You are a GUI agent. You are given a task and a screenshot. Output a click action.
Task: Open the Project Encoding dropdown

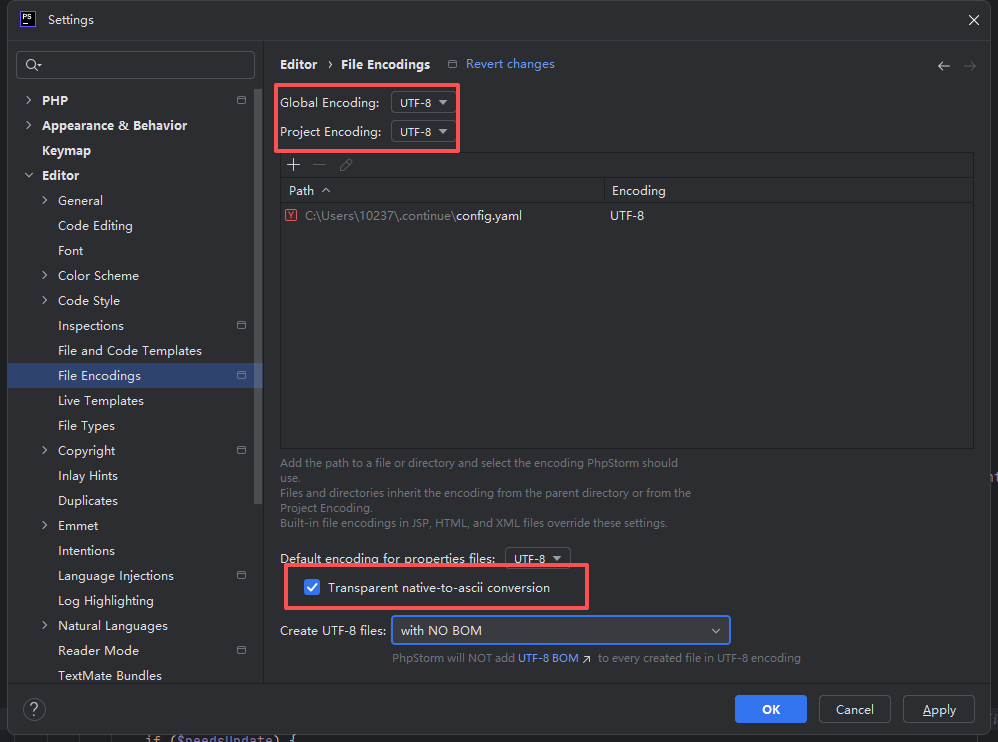pyautogui.click(x=423, y=132)
